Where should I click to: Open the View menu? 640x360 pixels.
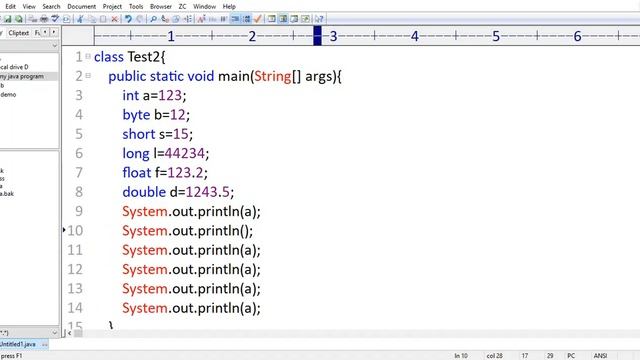coord(29,7)
